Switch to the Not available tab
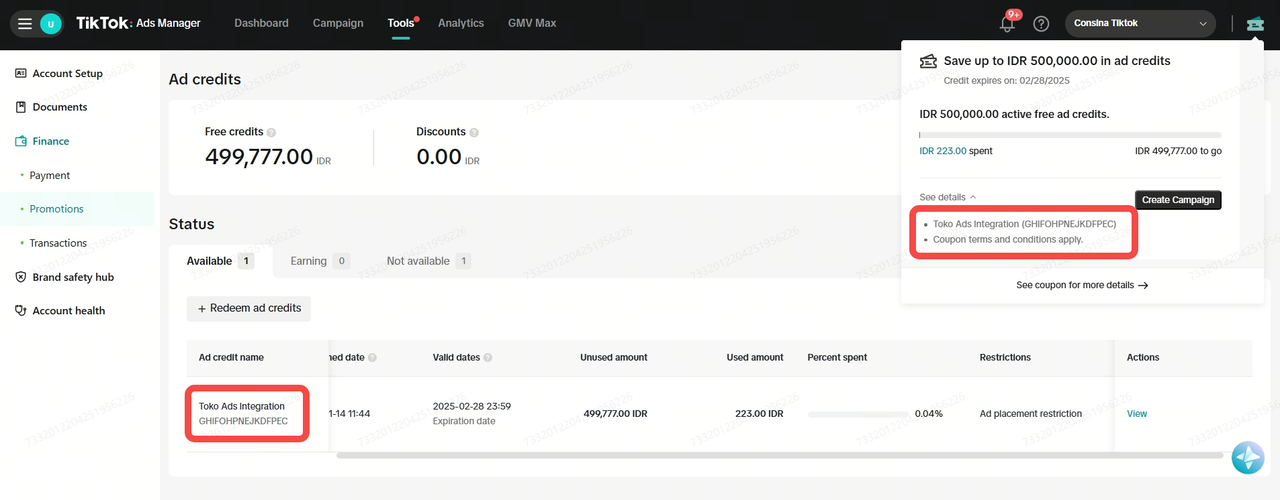This screenshot has height=500, width=1280. click(428, 261)
